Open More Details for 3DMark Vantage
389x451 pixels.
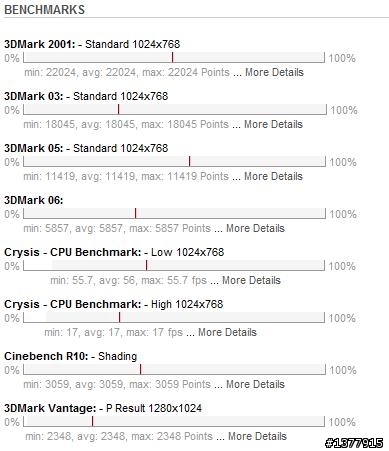click(257, 436)
